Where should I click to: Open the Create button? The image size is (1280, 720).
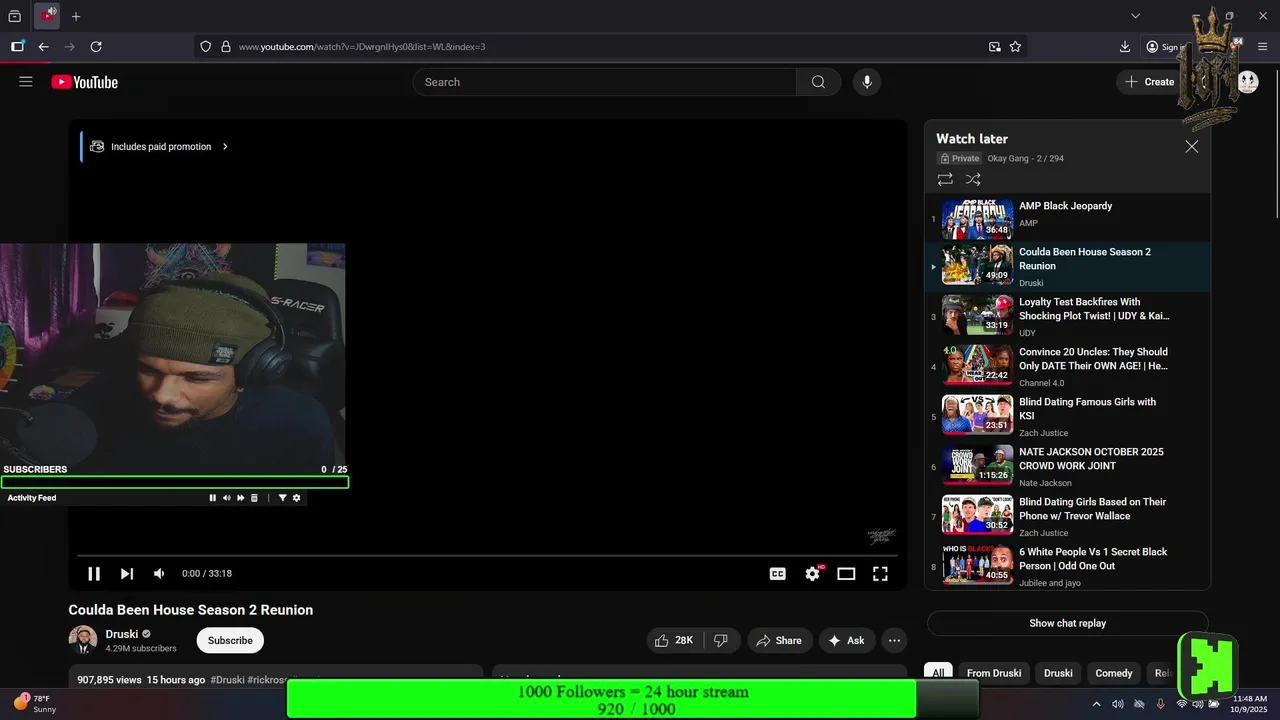coord(1149,82)
